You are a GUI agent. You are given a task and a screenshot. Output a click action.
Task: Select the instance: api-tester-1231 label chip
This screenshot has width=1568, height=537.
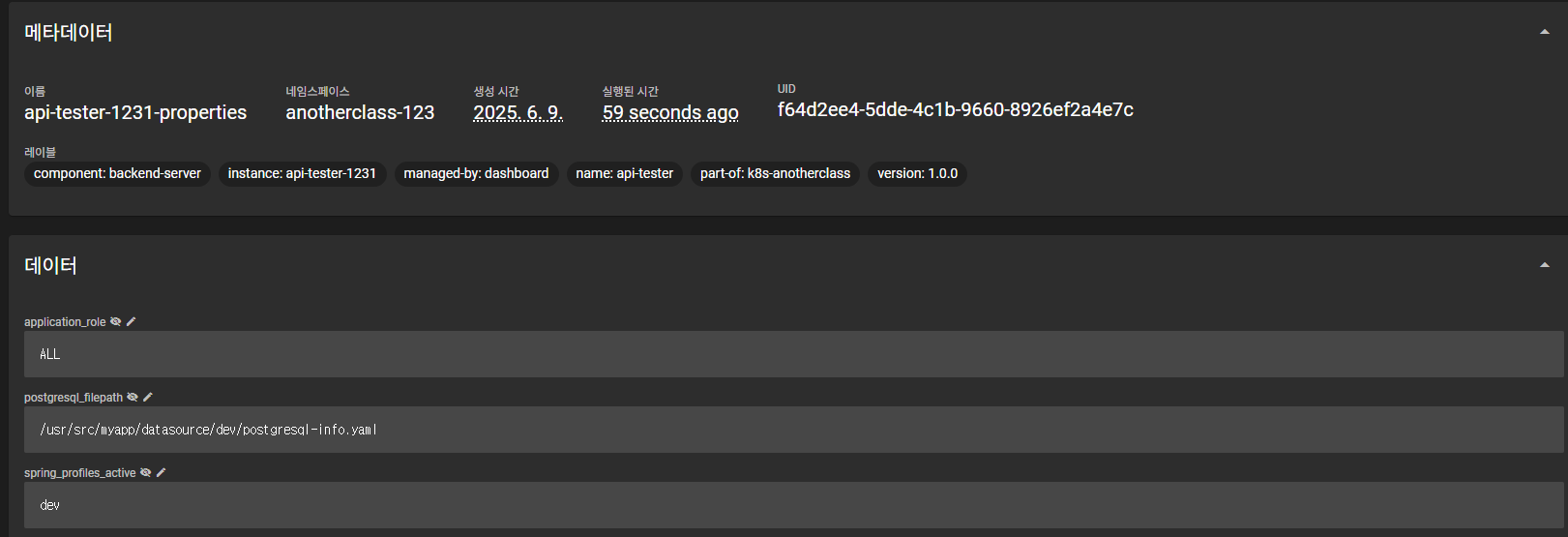[302, 174]
